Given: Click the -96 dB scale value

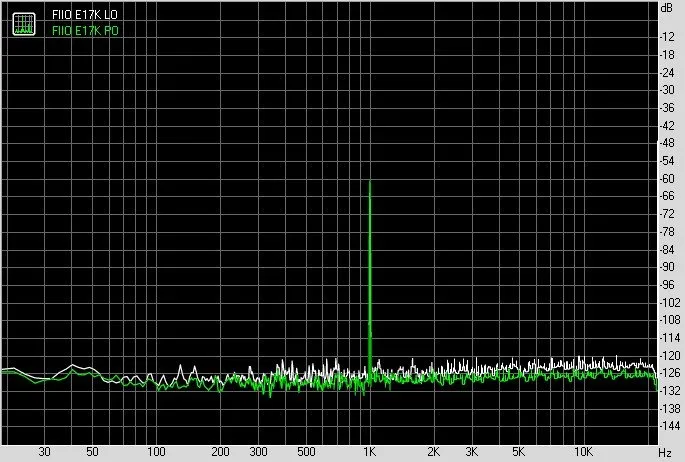Looking at the screenshot, I should 667,285.
